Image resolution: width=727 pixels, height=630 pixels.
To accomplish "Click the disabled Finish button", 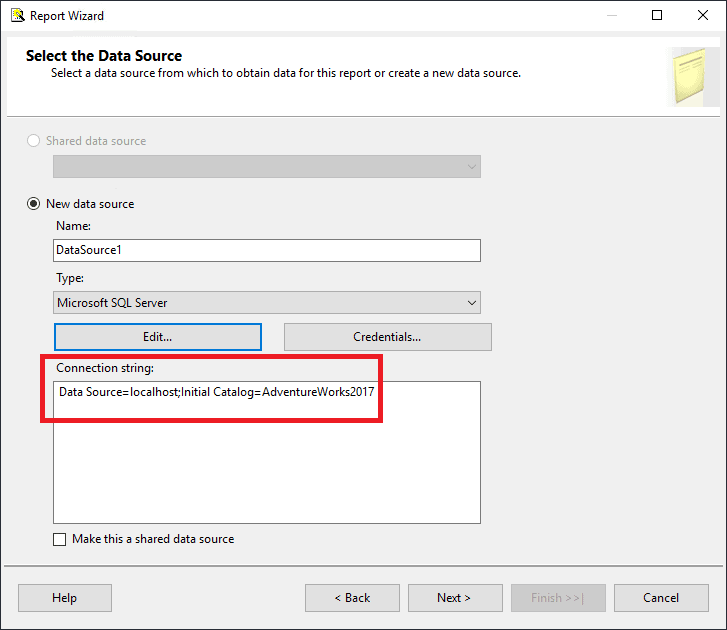I will click(558, 598).
